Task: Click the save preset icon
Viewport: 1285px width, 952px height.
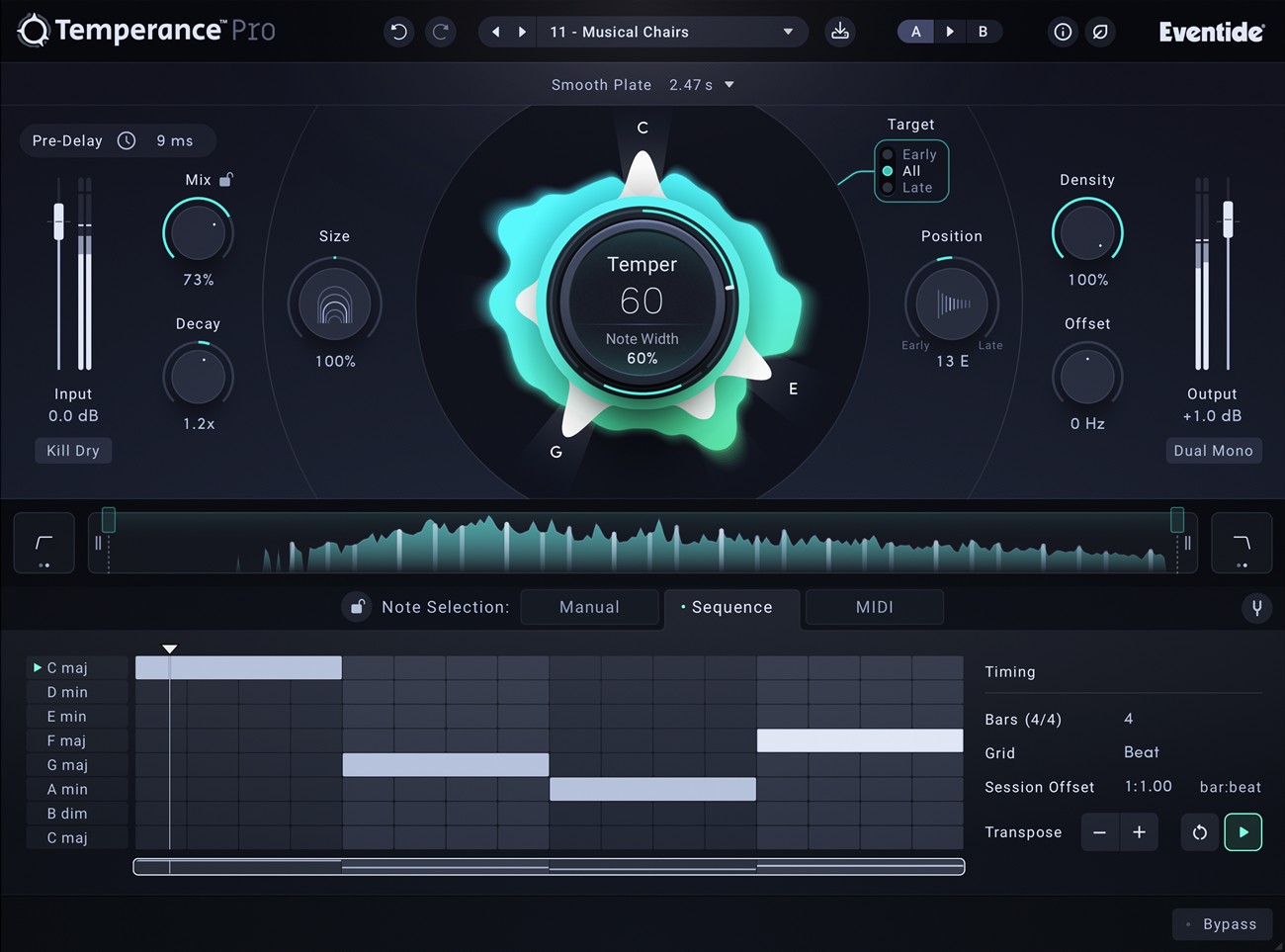Action: (x=839, y=32)
